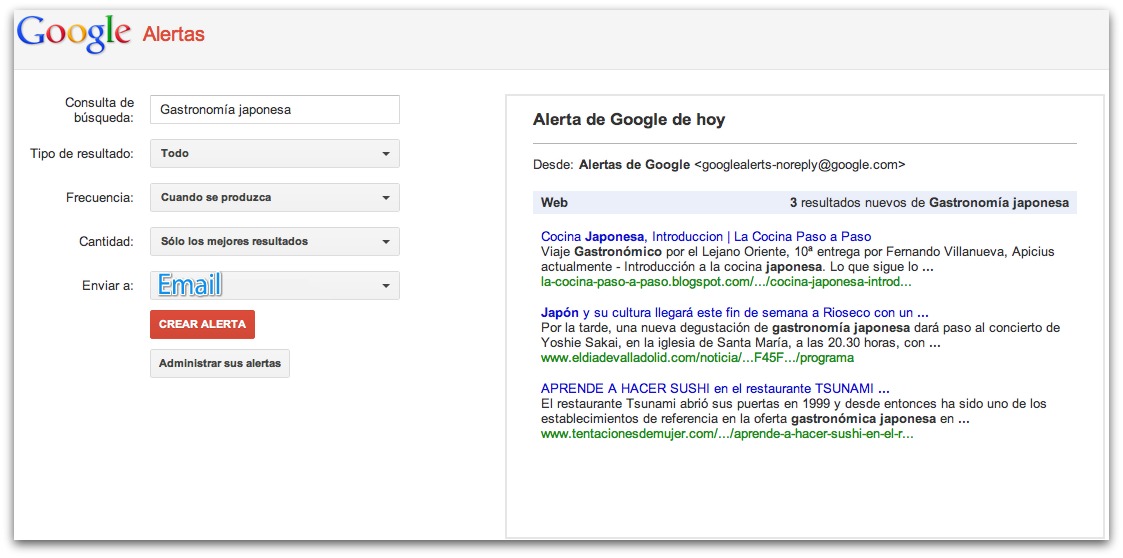Click the Google logo

click(74, 34)
